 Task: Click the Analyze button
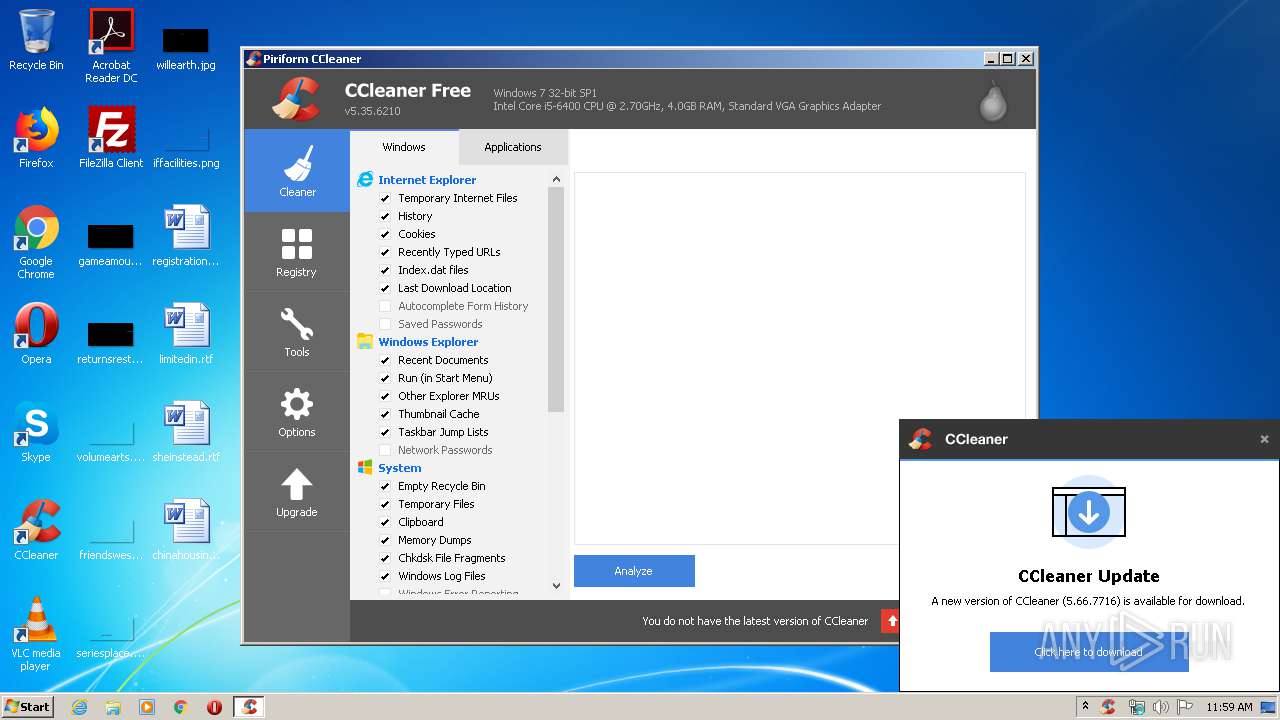(x=634, y=571)
